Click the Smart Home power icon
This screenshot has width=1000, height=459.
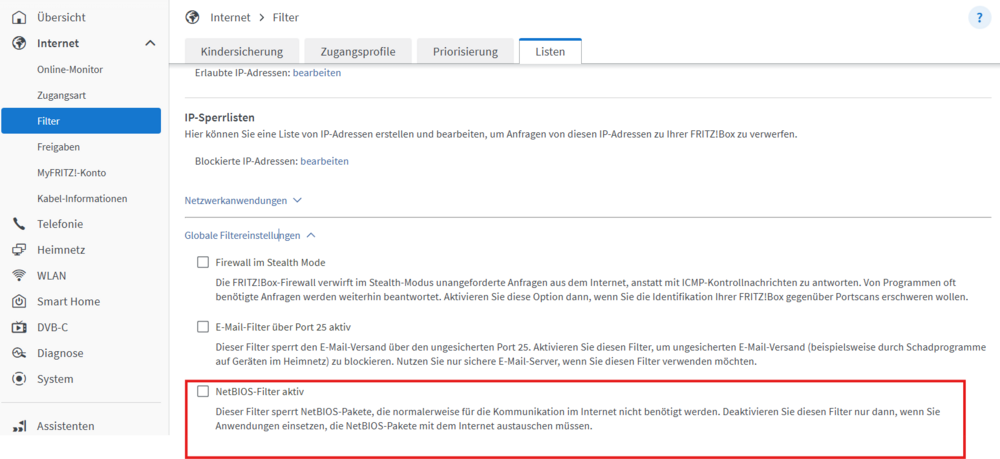(x=20, y=302)
